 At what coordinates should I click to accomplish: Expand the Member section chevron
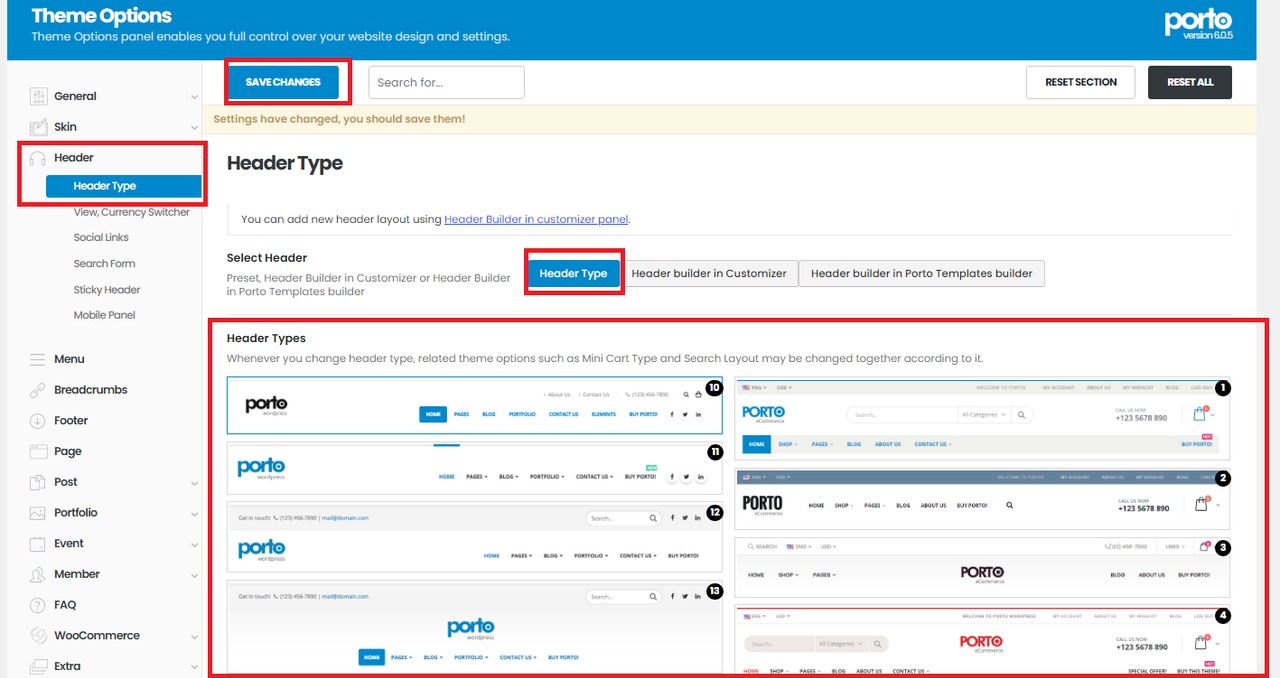[194, 575]
